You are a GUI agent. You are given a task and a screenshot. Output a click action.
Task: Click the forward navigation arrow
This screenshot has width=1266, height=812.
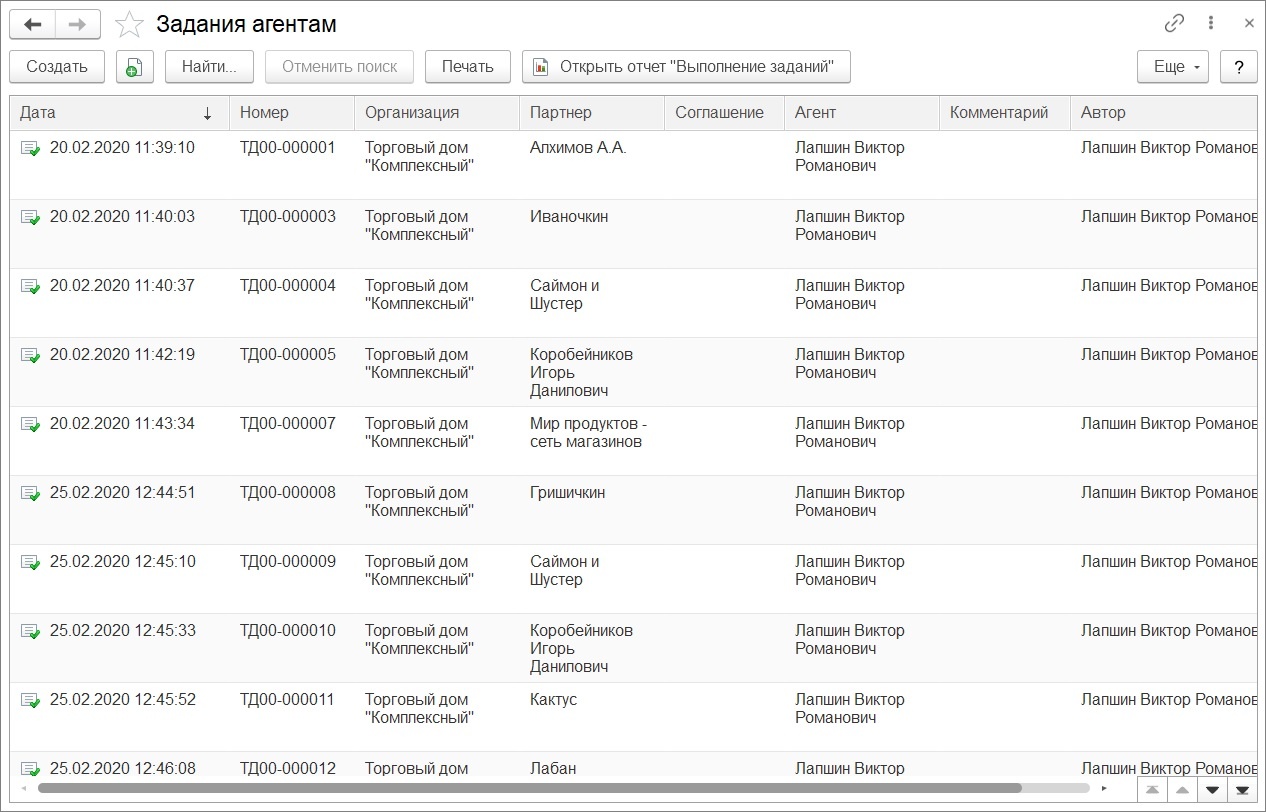pos(78,24)
